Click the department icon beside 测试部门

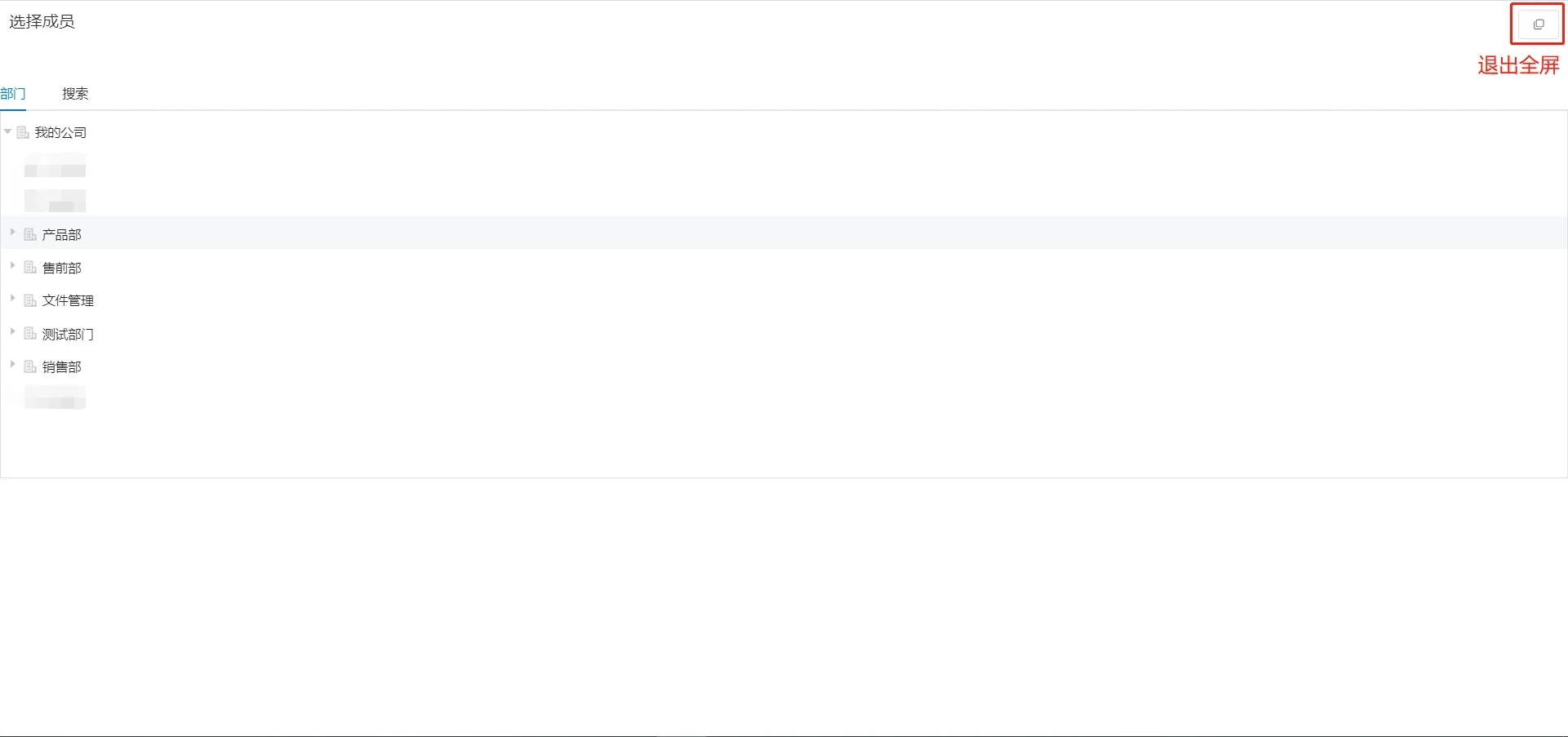tap(30, 334)
